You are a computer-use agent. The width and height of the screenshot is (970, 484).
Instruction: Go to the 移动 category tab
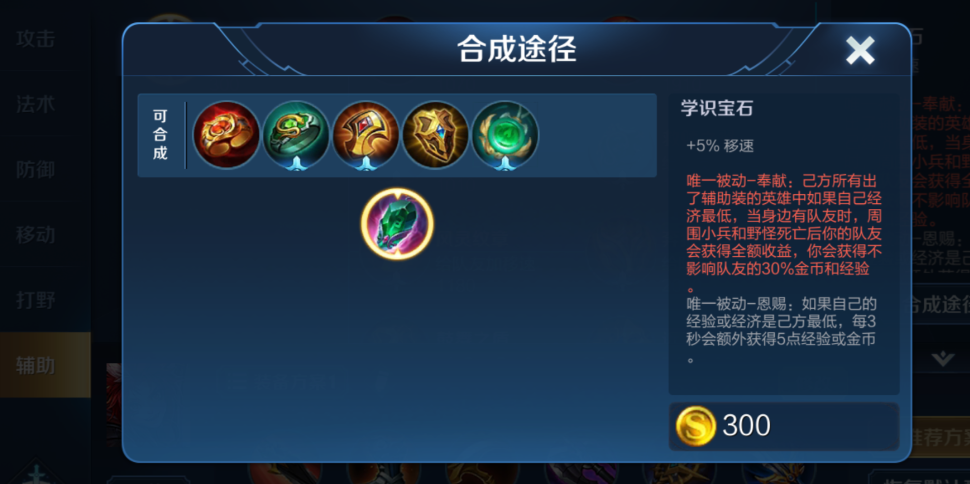[36, 235]
